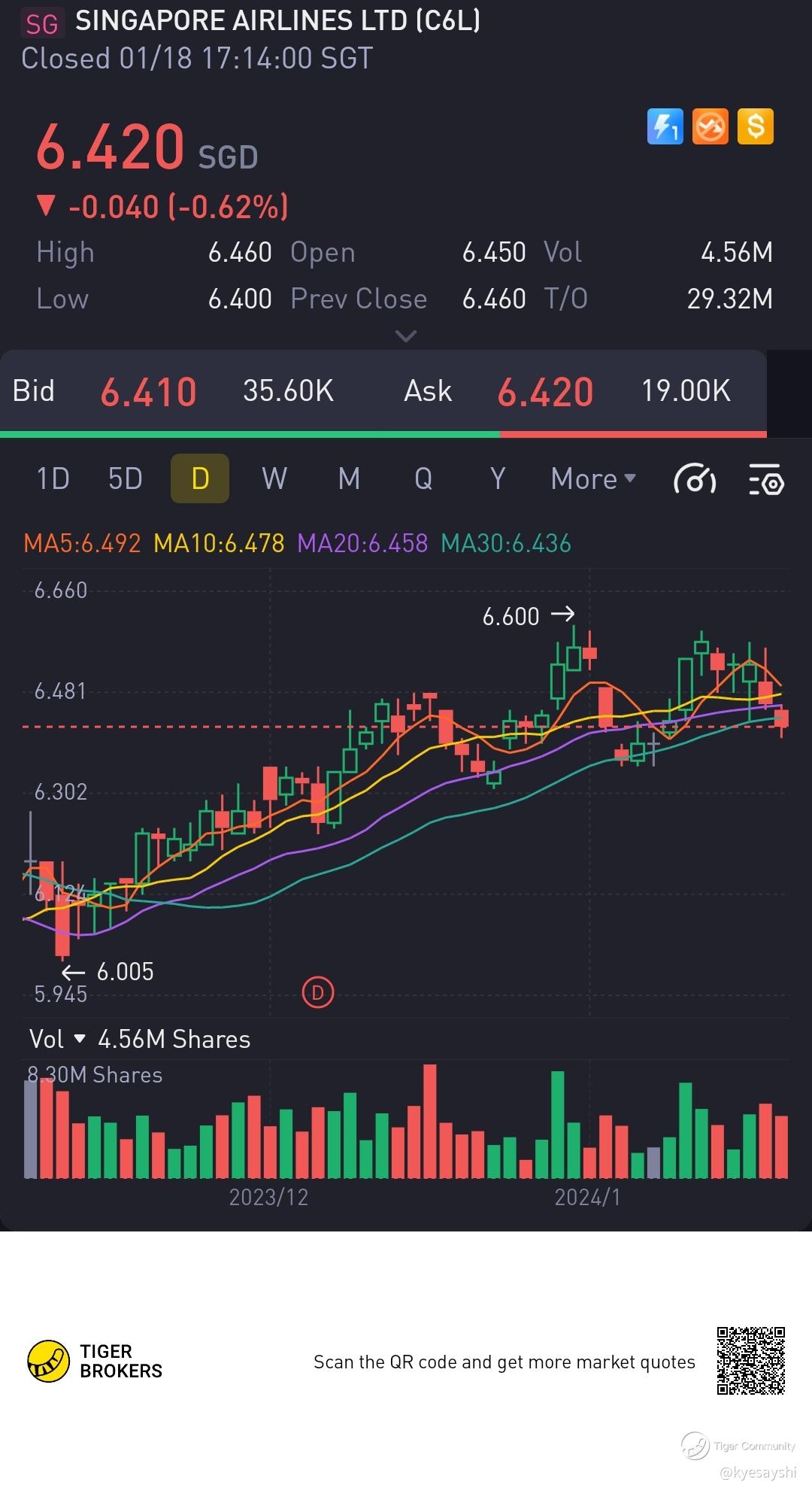Tap the 6.302 price axis label
The image size is (812, 1491).
click(61, 792)
